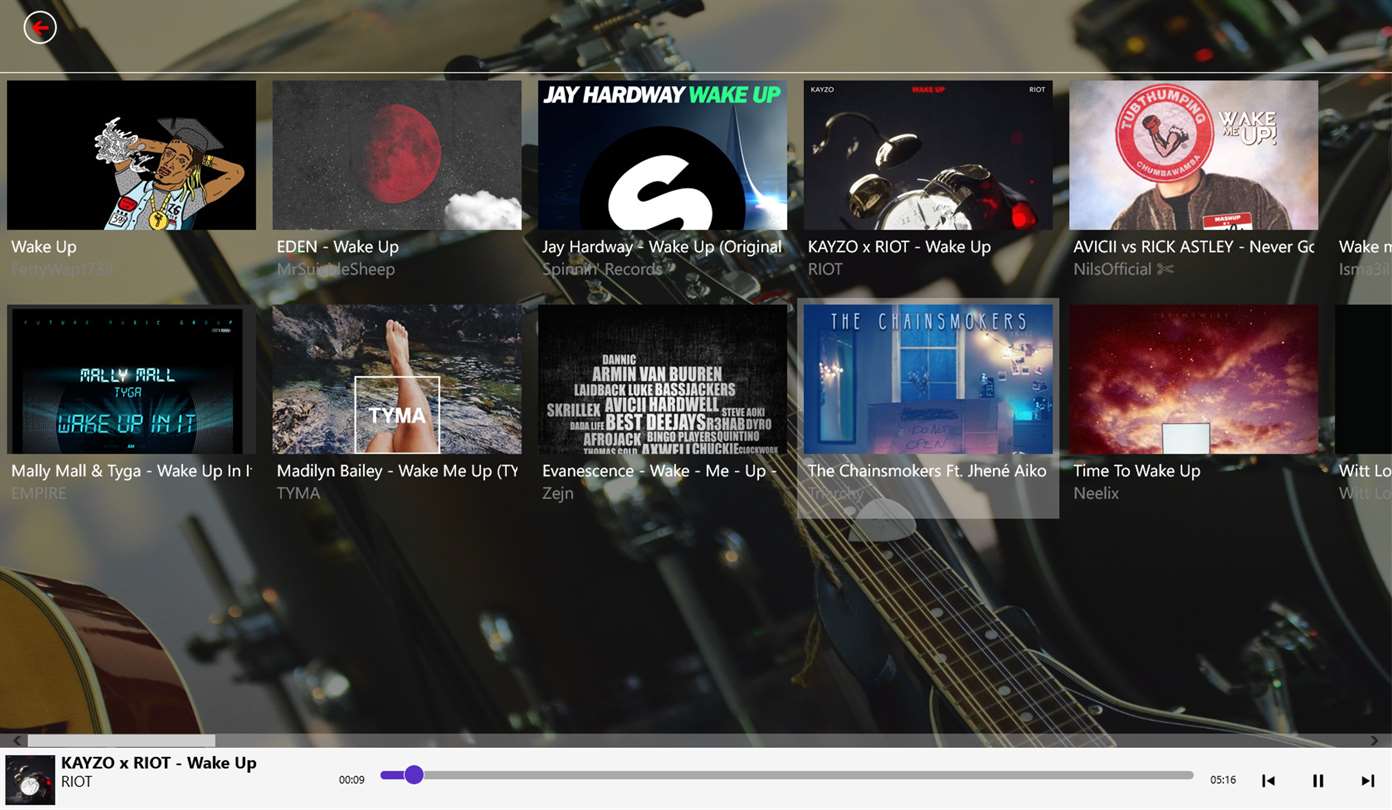Open The Chainsmokers cover art
Image resolution: width=1392 pixels, height=810 pixels.
(928, 379)
